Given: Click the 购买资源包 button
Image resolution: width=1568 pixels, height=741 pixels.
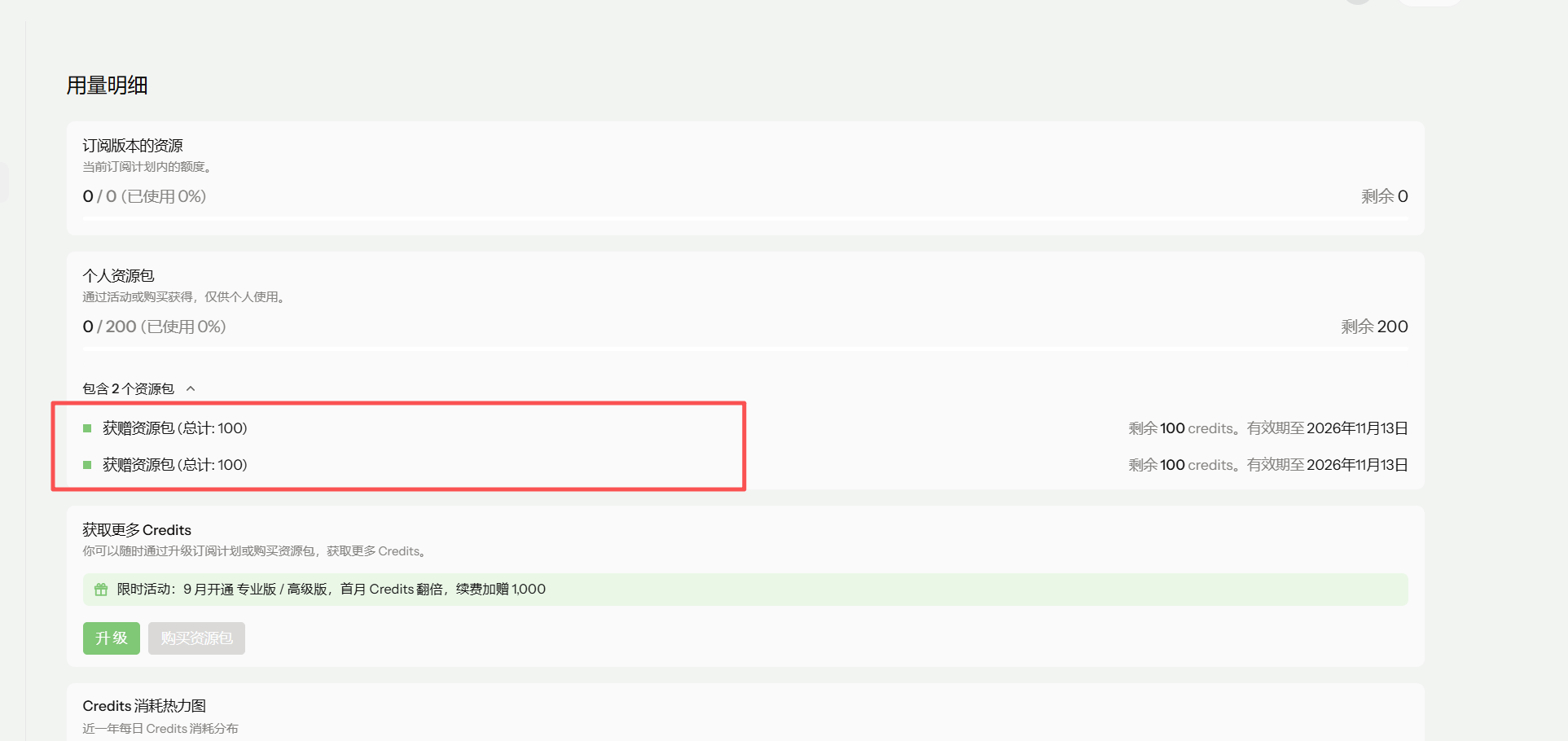Looking at the screenshot, I should pyautogui.click(x=196, y=638).
